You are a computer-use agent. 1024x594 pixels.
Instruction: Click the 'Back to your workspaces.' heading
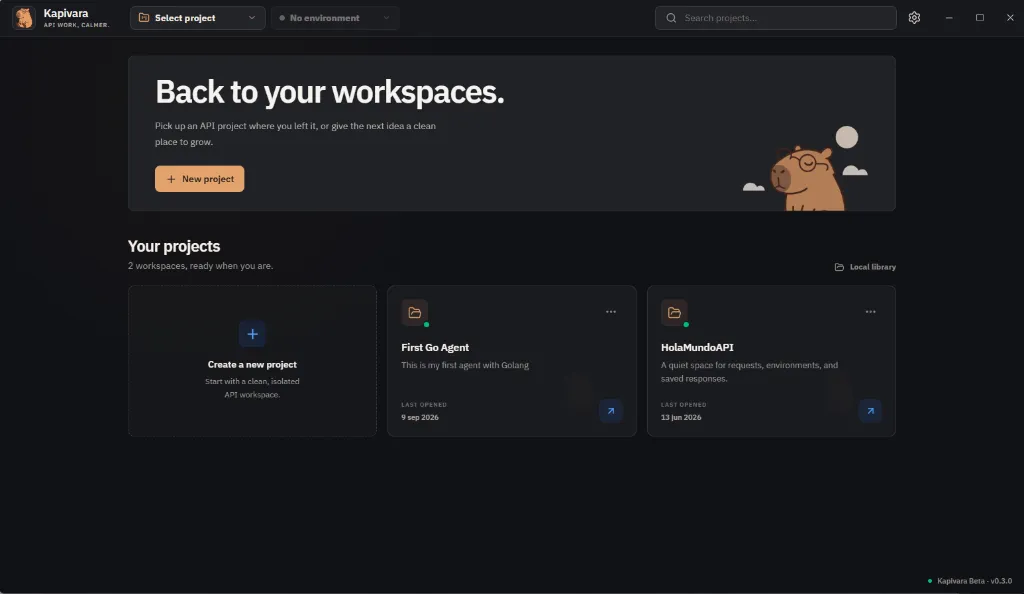click(x=330, y=92)
